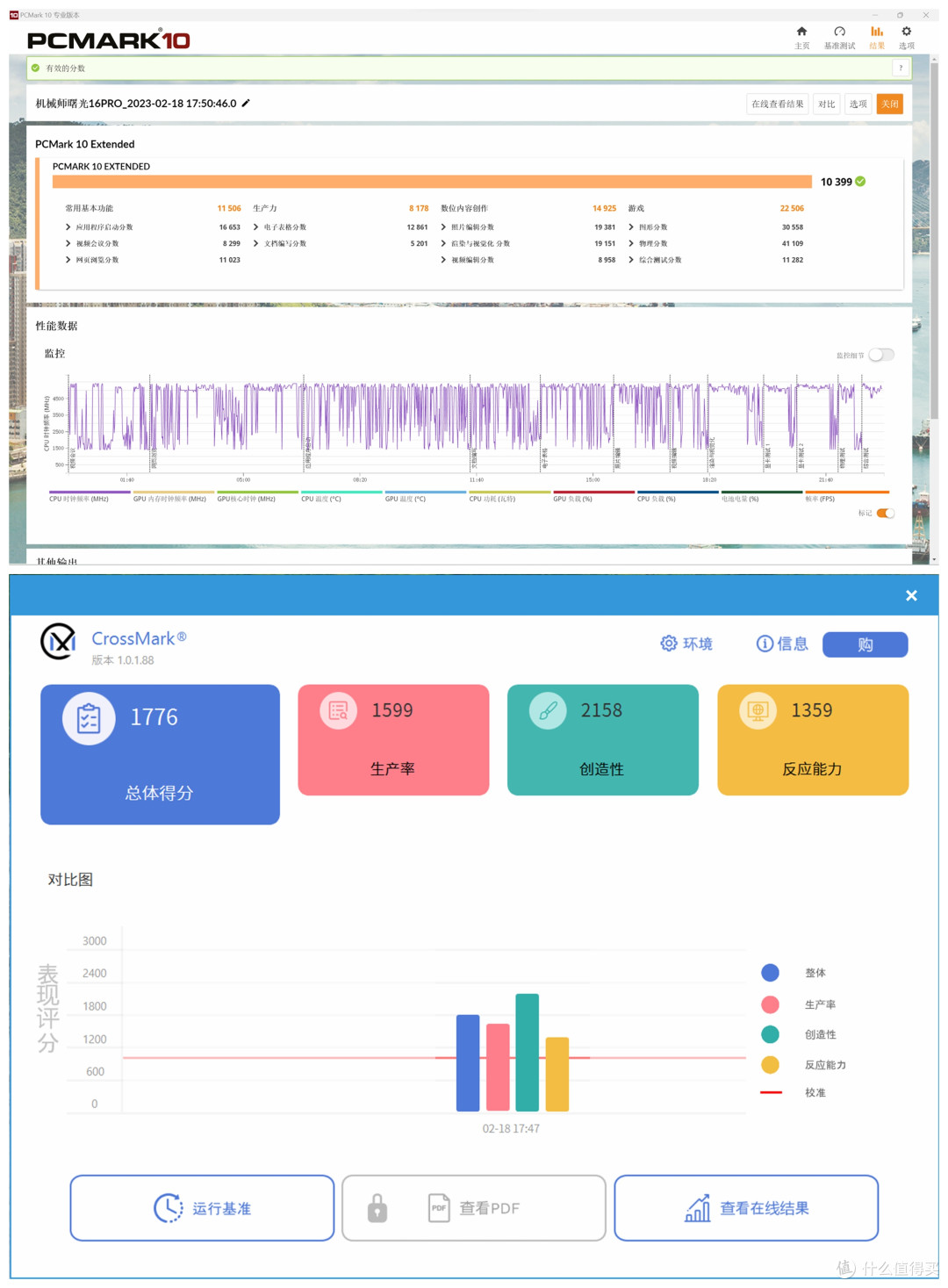
Task: Click the 反应能力 yellow legend dot
Action: (x=771, y=1065)
